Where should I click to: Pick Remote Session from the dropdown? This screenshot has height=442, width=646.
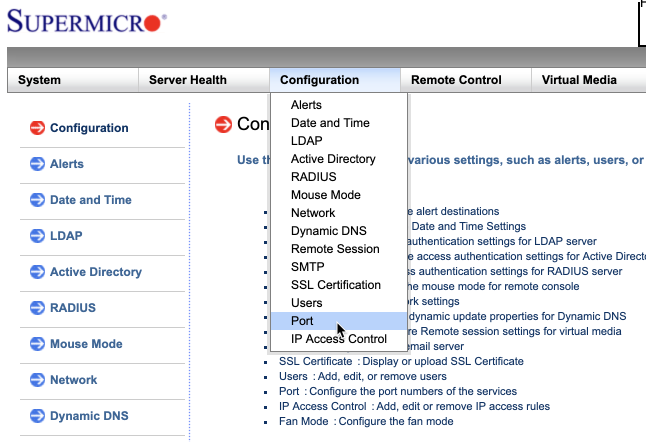[335, 249]
